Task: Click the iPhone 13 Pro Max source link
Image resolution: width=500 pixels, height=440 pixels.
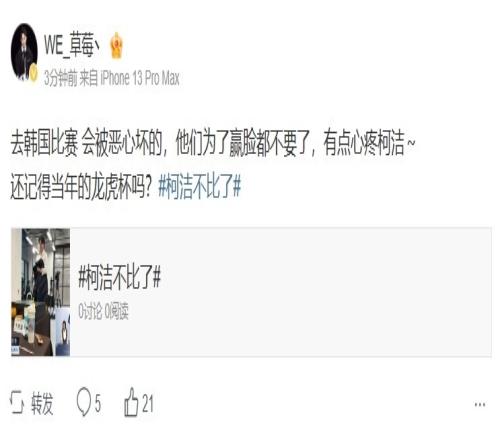Action: pyautogui.click(x=140, y=78)
